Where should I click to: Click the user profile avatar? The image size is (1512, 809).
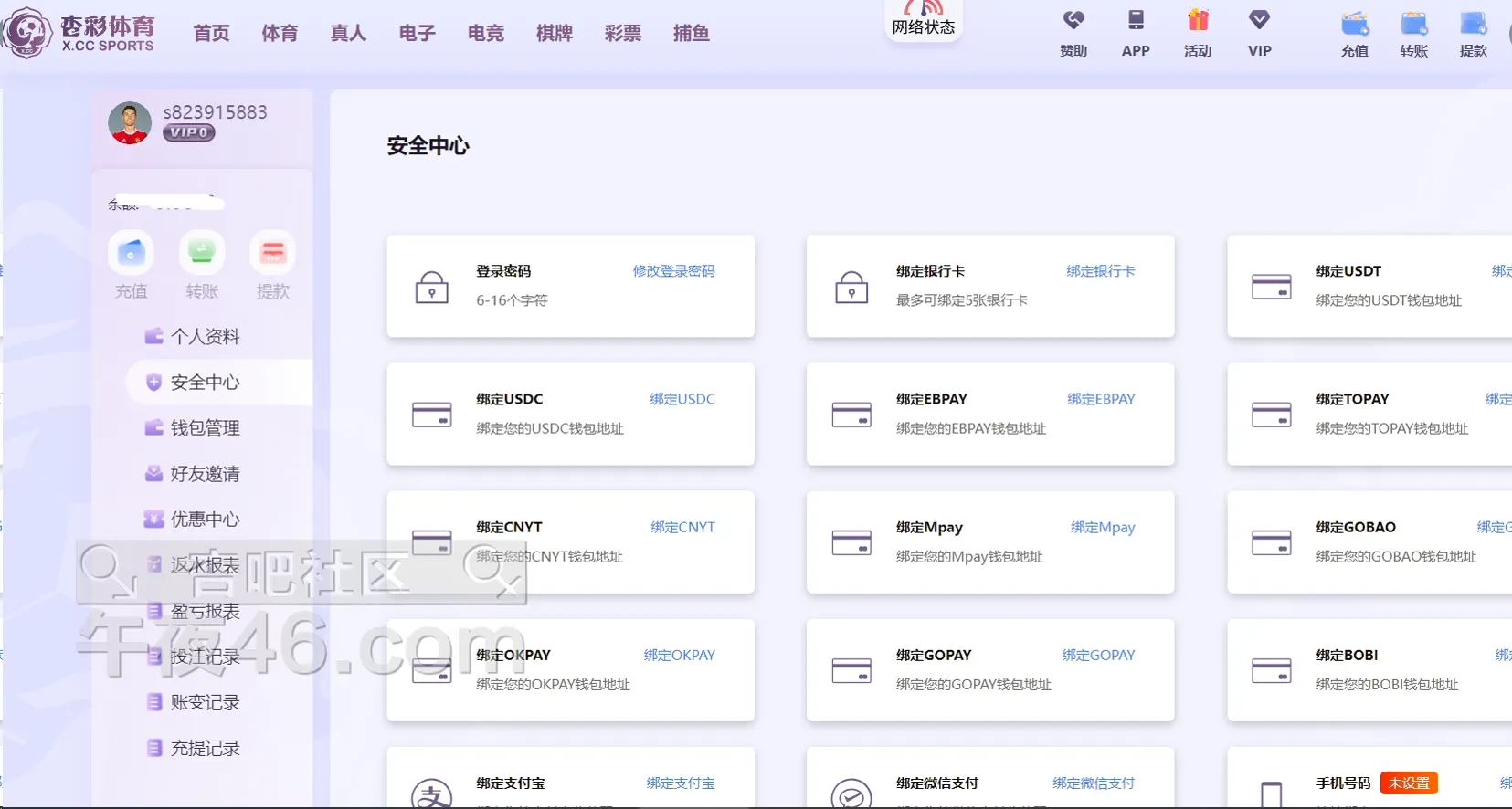click(x=130, y=123)
